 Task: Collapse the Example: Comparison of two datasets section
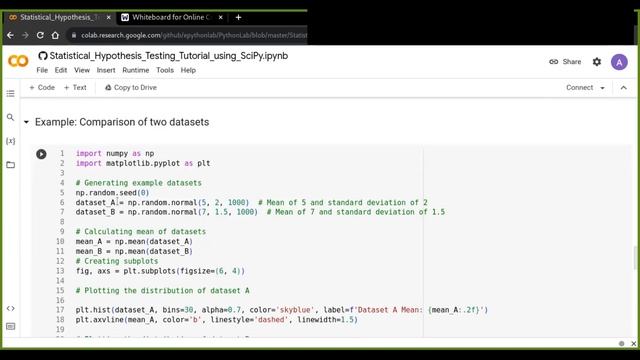coord(27,122)
